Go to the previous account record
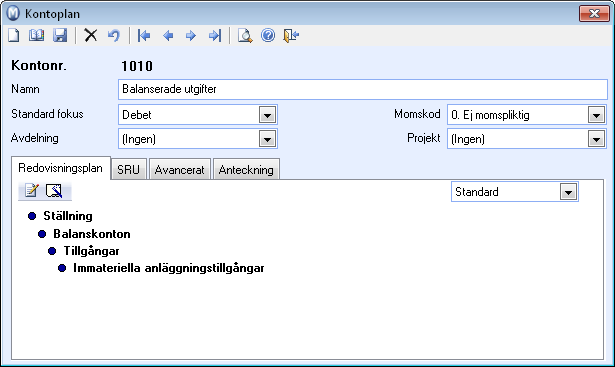The image size is (615, 367). [x=168, y=36]
